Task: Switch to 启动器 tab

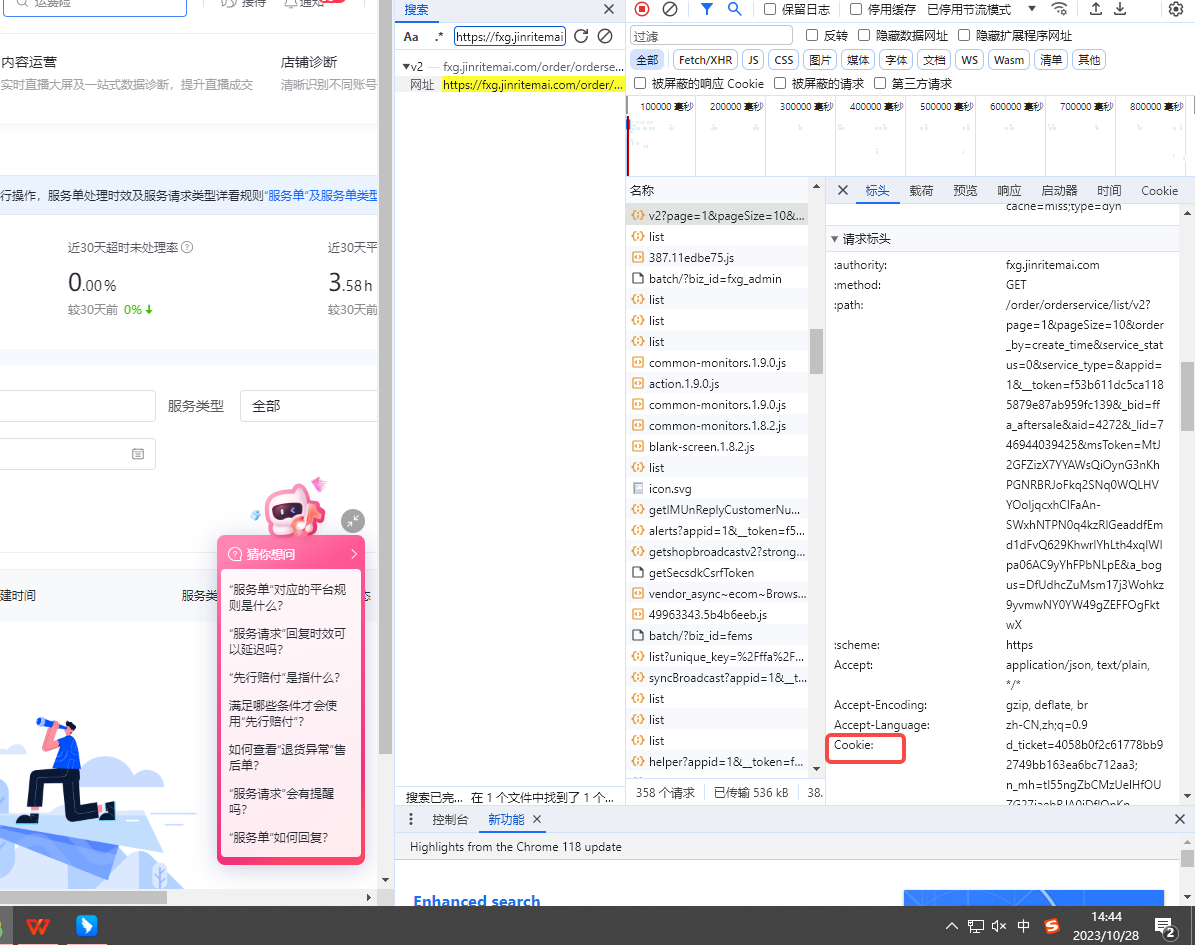Action: [x=1059, y=191]
